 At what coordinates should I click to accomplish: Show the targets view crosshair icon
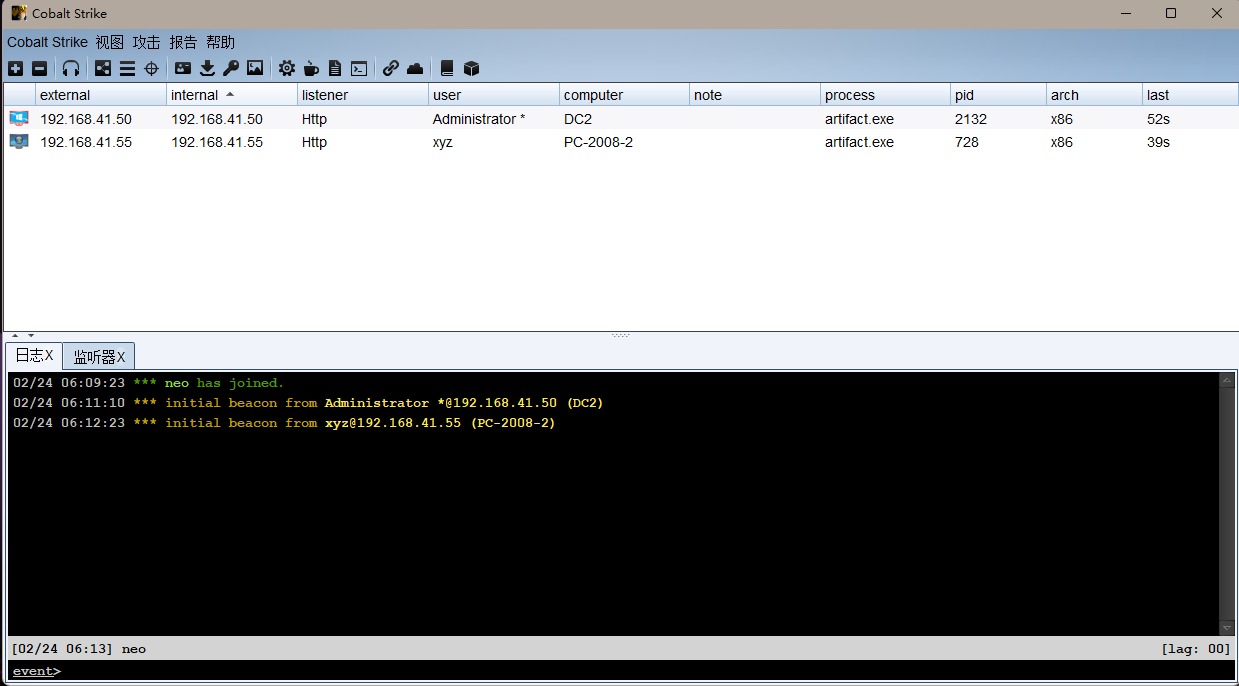(151, 68)
